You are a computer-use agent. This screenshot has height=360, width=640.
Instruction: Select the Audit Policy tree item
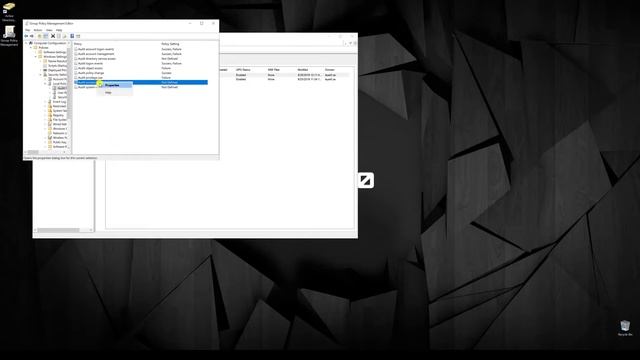pyautogui.click(x=60, y=88)
